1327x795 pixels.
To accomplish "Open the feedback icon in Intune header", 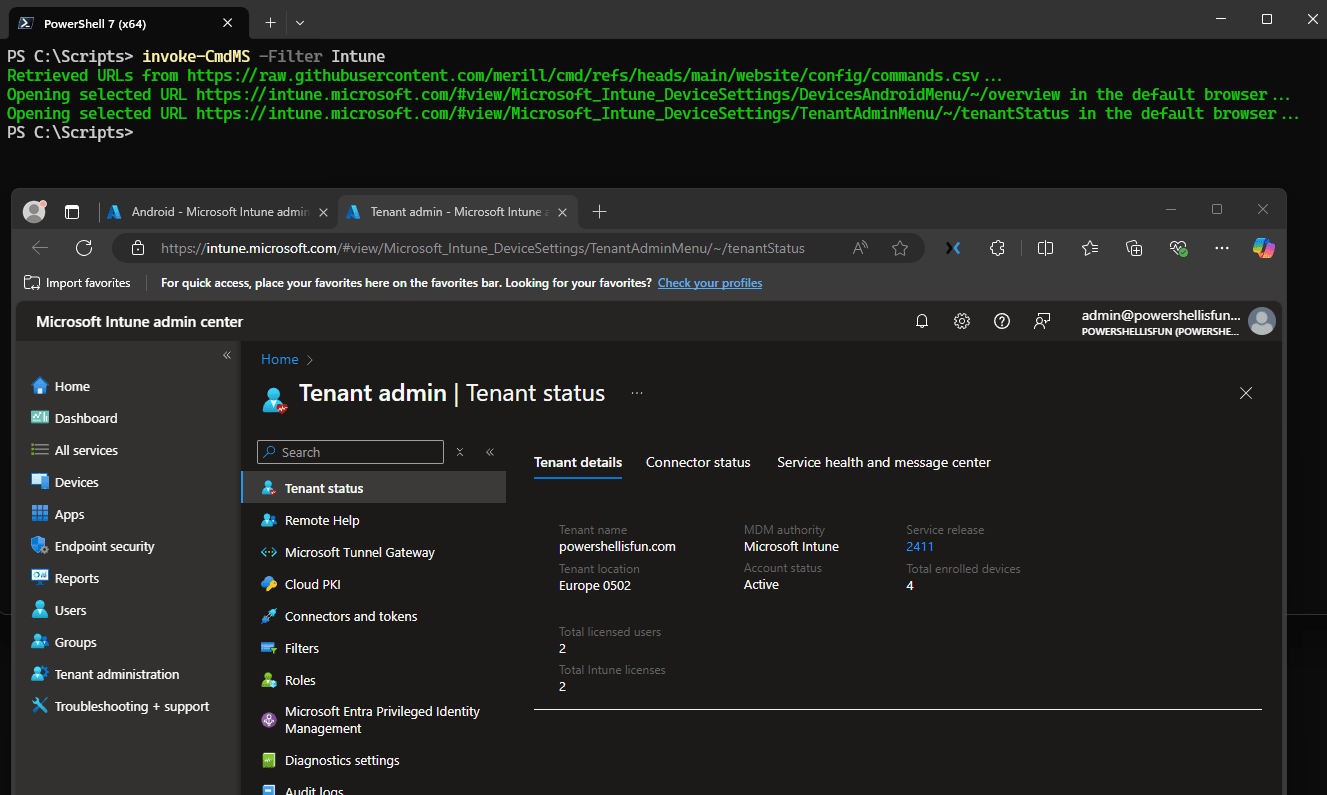I will 1042,321.
